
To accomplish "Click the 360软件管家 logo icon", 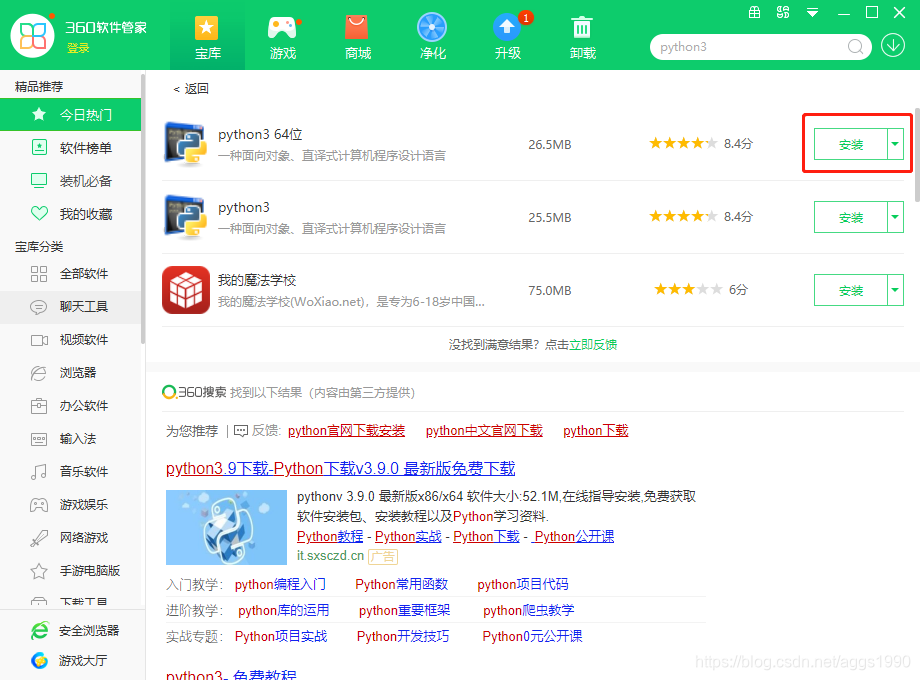I will (32, 36).
